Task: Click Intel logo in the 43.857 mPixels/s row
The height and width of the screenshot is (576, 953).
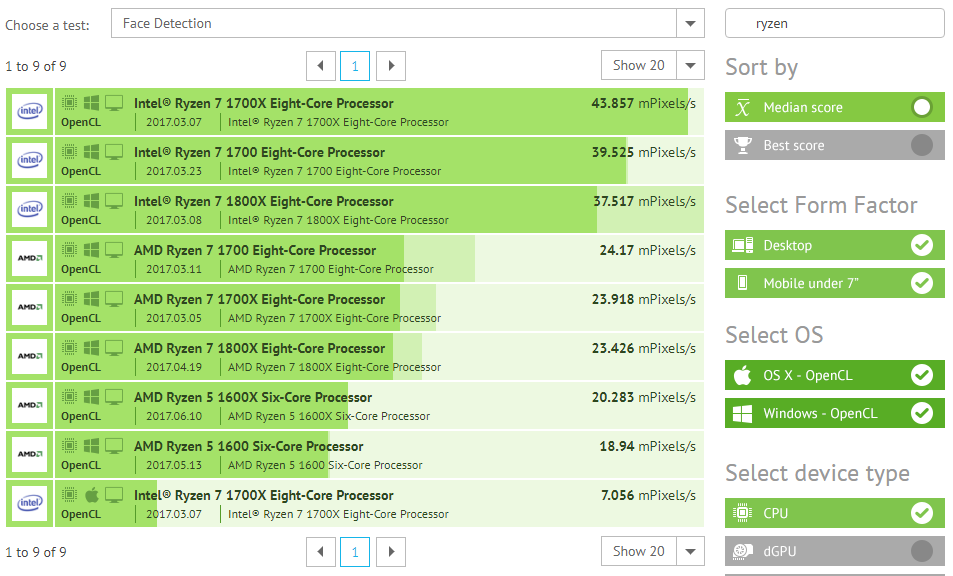Action: [30, 111]
